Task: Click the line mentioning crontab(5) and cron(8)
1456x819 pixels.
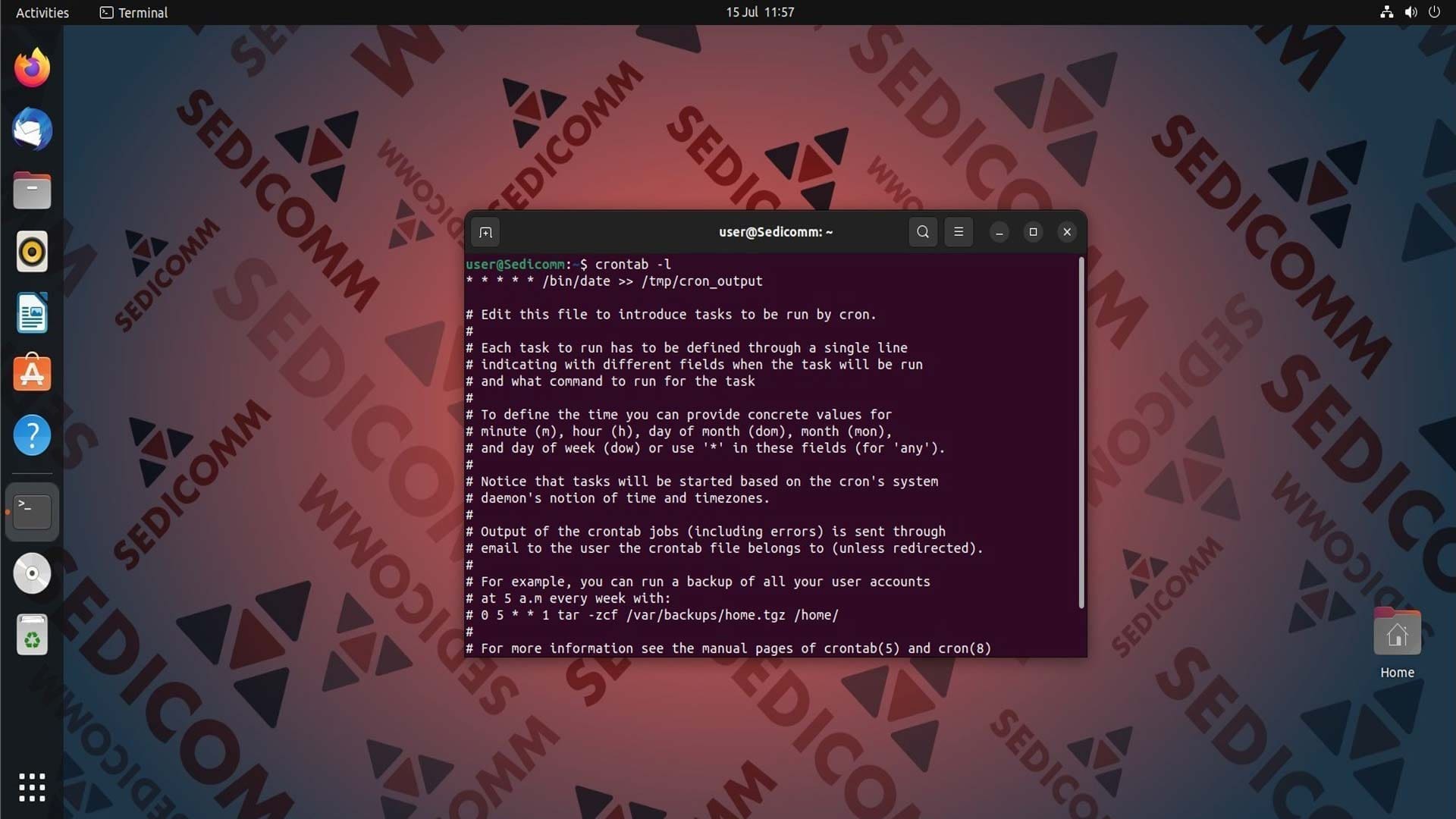Action: tap(729, 648)
